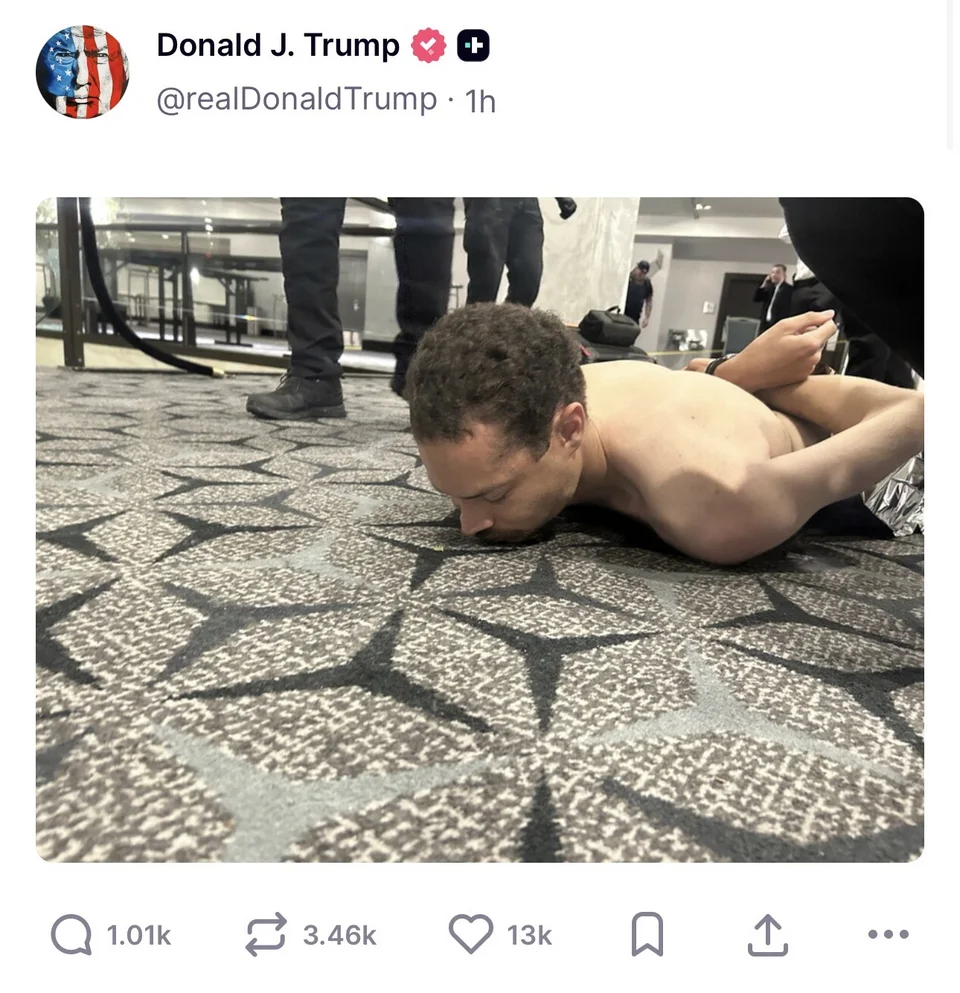Upload or share via the arrow-up icon
Screen dimensions: 960x993
767,934
